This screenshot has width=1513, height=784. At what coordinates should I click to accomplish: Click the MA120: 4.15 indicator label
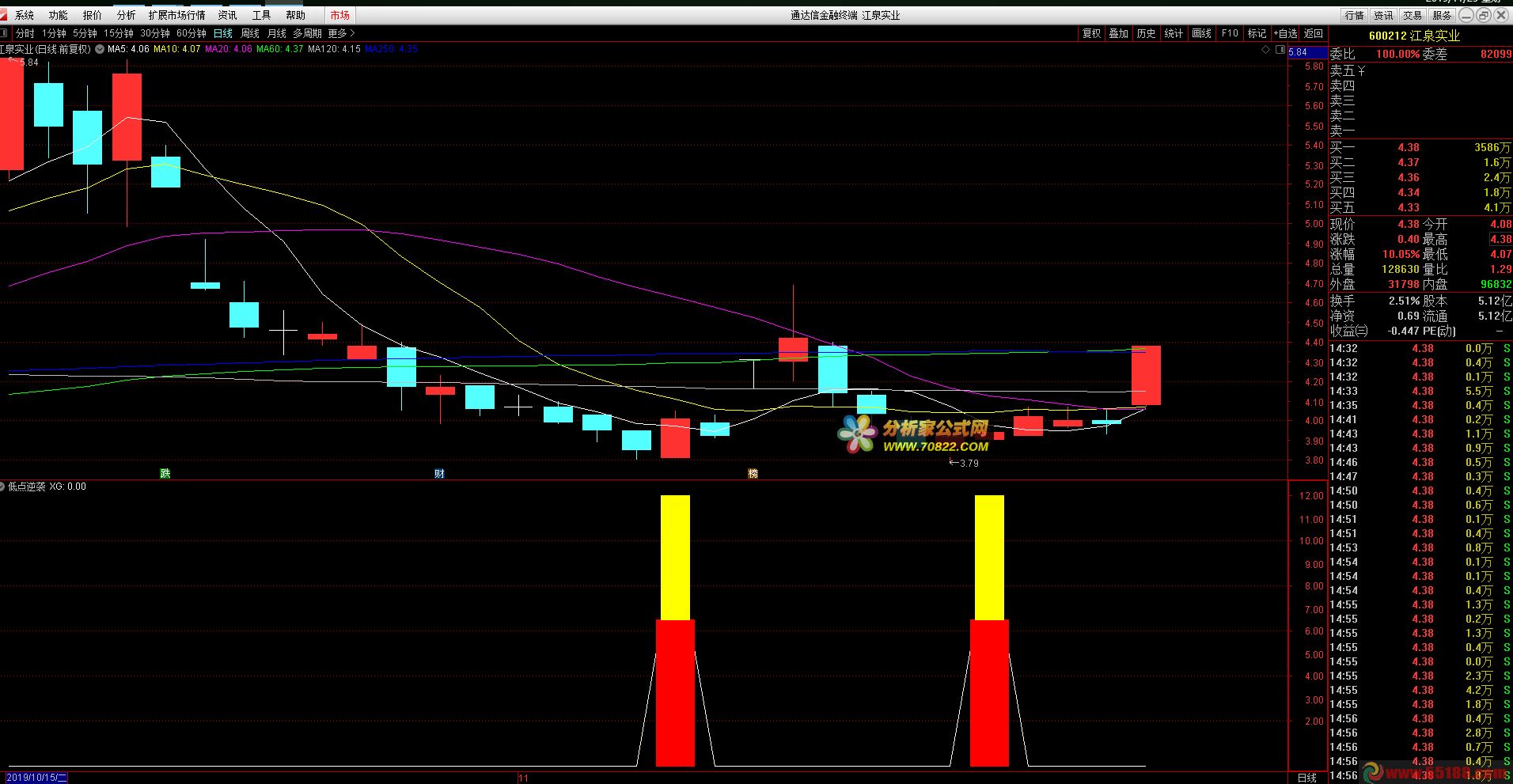[334, 49]
